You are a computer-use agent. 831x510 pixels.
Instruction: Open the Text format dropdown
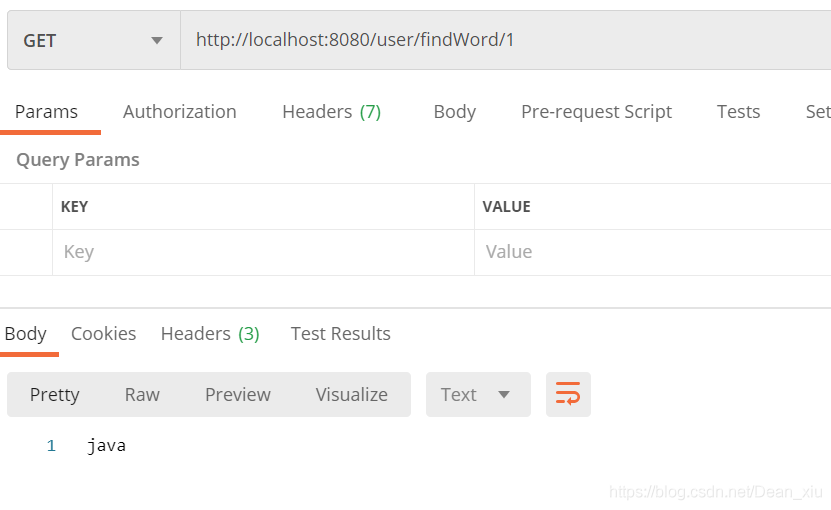click(478, 394)
